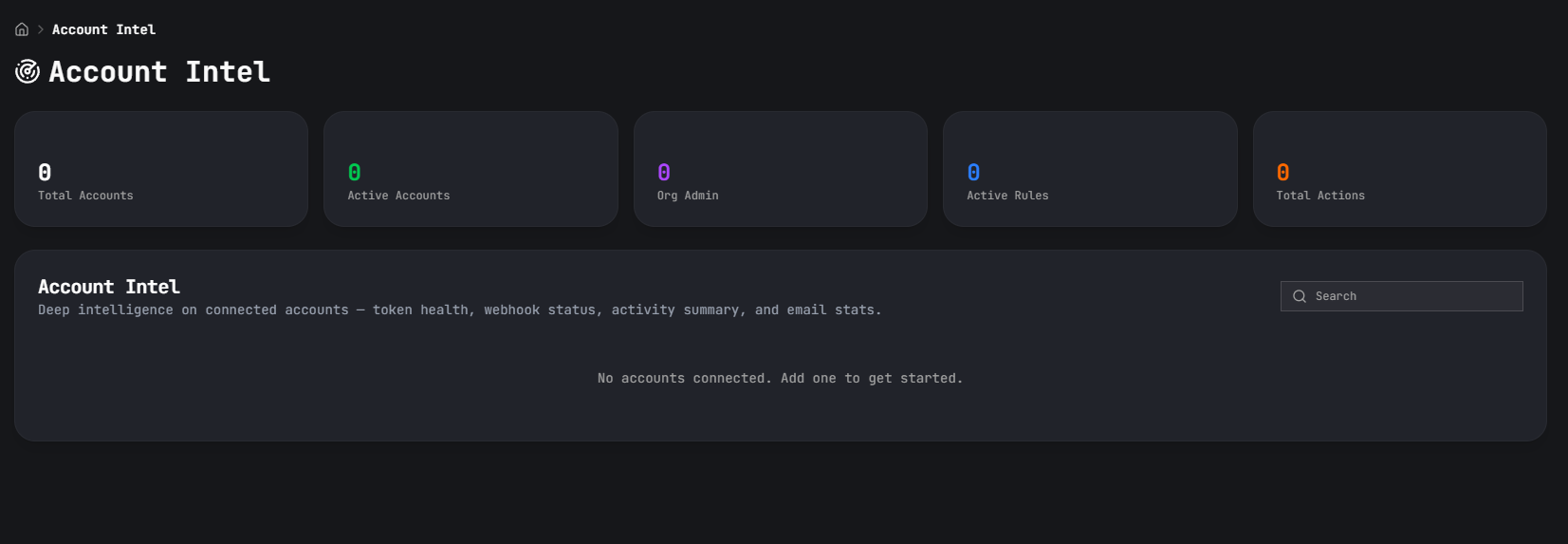Click the blue zero above Active Rules

pyautogui.click(x=973, y=172)
